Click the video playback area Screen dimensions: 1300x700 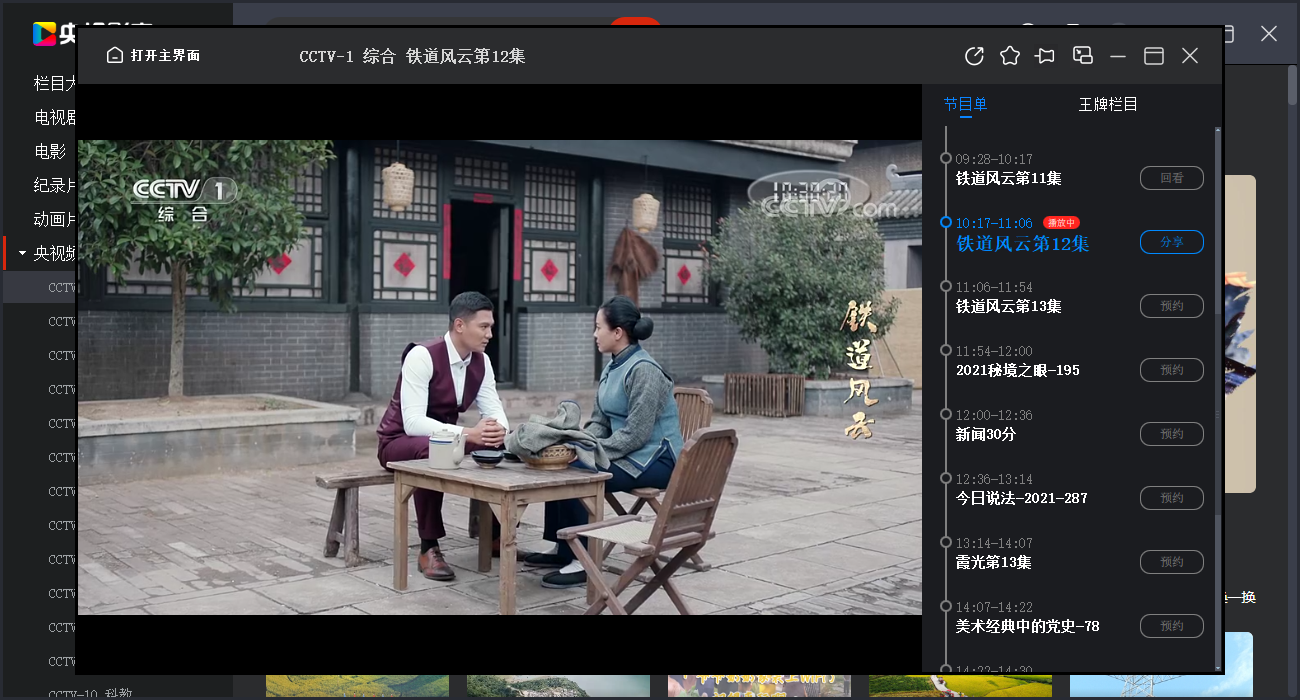point(500,377)
